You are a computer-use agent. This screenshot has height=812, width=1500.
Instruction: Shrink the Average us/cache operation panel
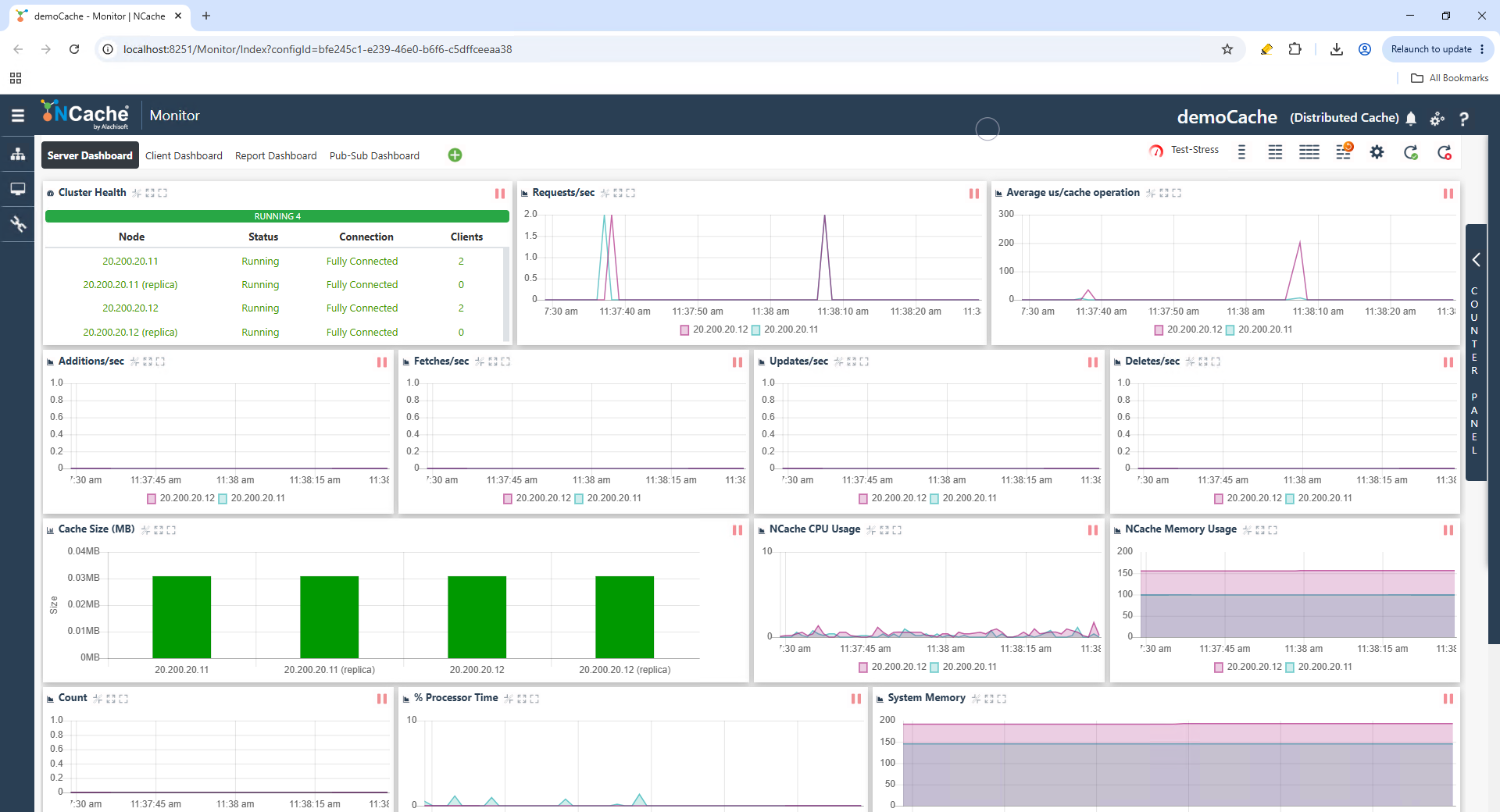coord(1151,193)
